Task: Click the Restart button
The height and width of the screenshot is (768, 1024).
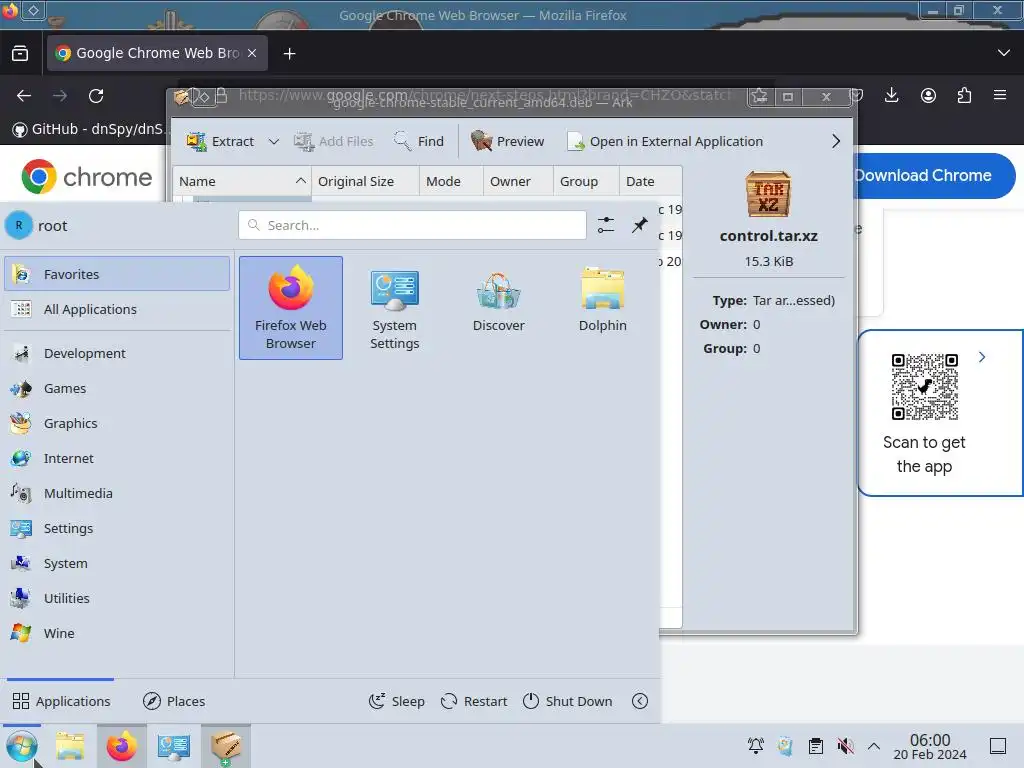Action: 474,701
